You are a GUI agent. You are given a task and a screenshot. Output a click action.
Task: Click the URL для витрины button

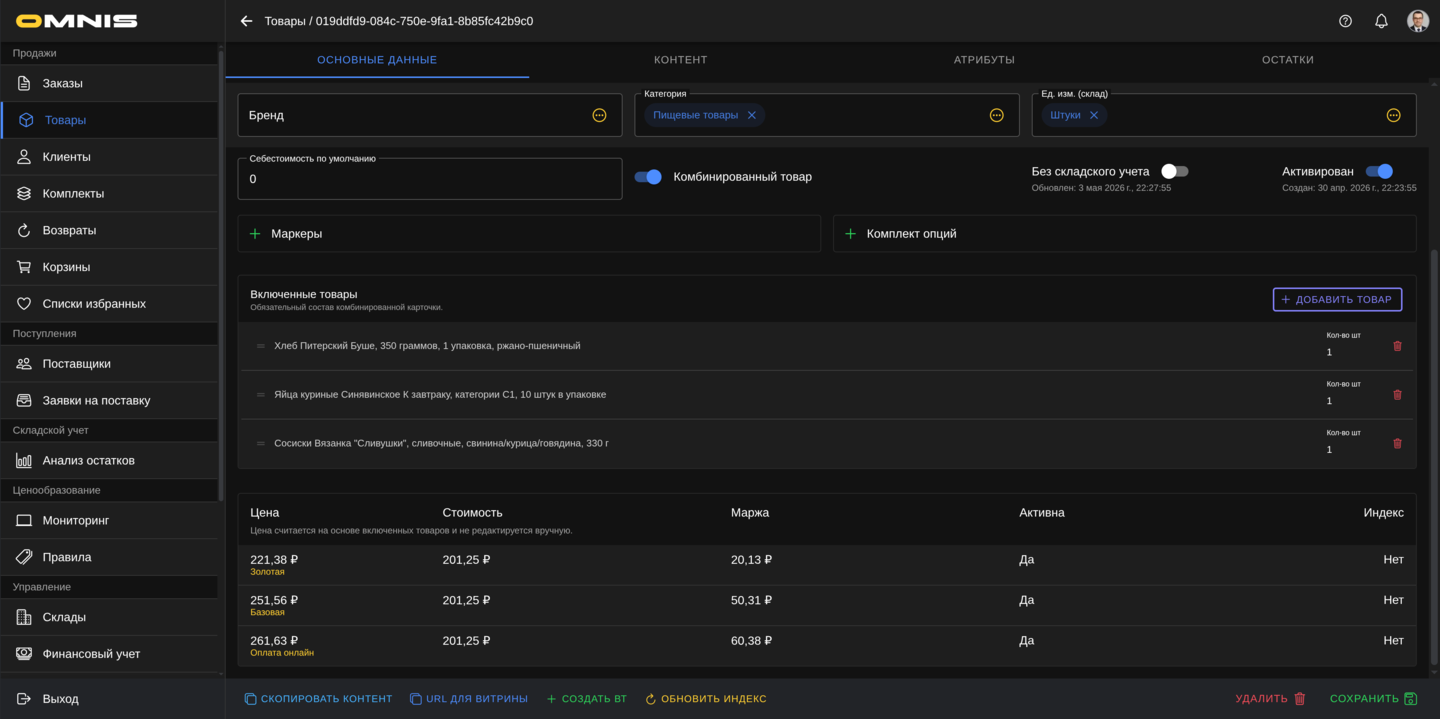468,699
